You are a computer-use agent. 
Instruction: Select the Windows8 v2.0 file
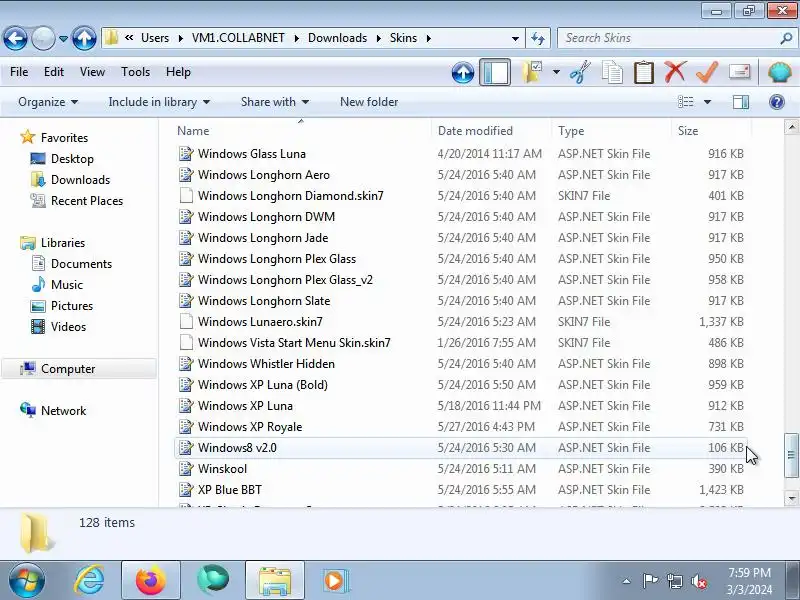[x=461, y=447]
